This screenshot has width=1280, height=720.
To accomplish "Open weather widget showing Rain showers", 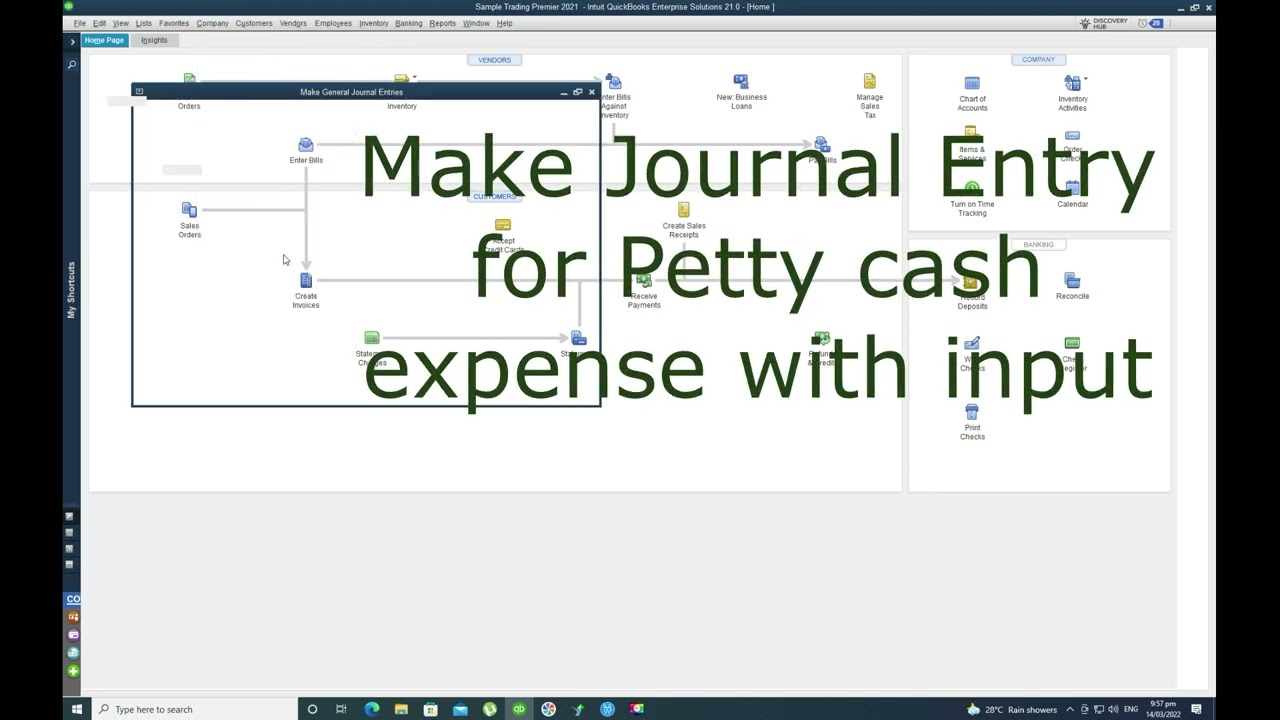I will tap(1012, 709).
